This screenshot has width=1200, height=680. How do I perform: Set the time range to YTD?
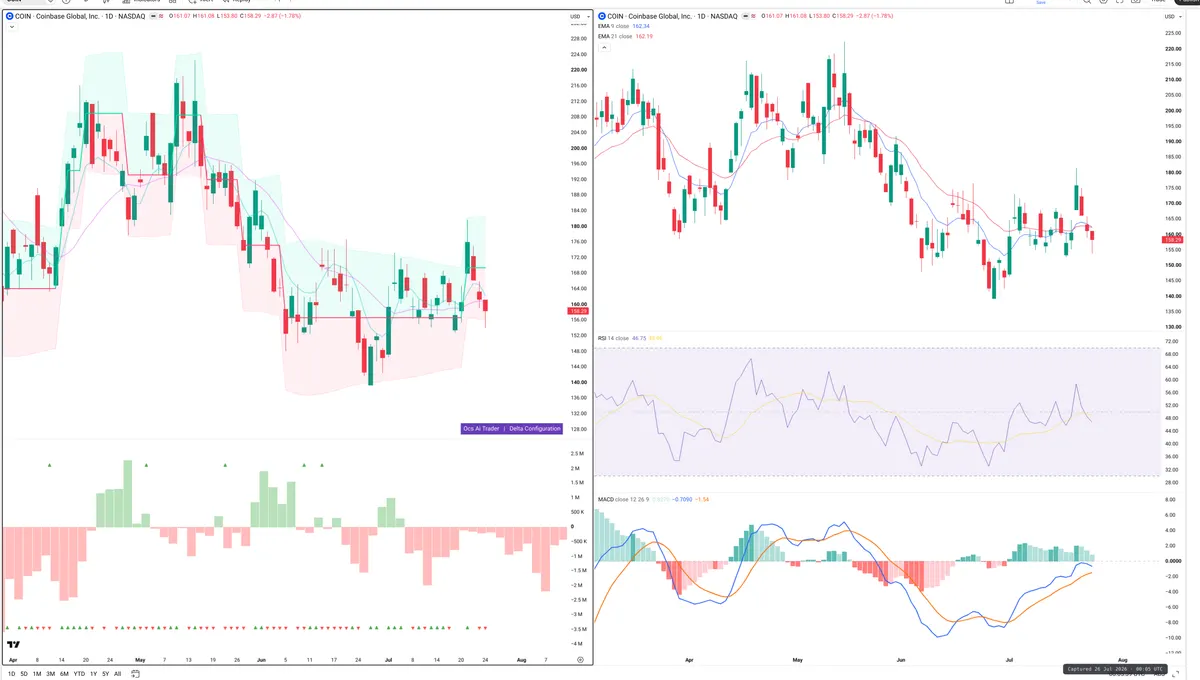coord(79,674)
